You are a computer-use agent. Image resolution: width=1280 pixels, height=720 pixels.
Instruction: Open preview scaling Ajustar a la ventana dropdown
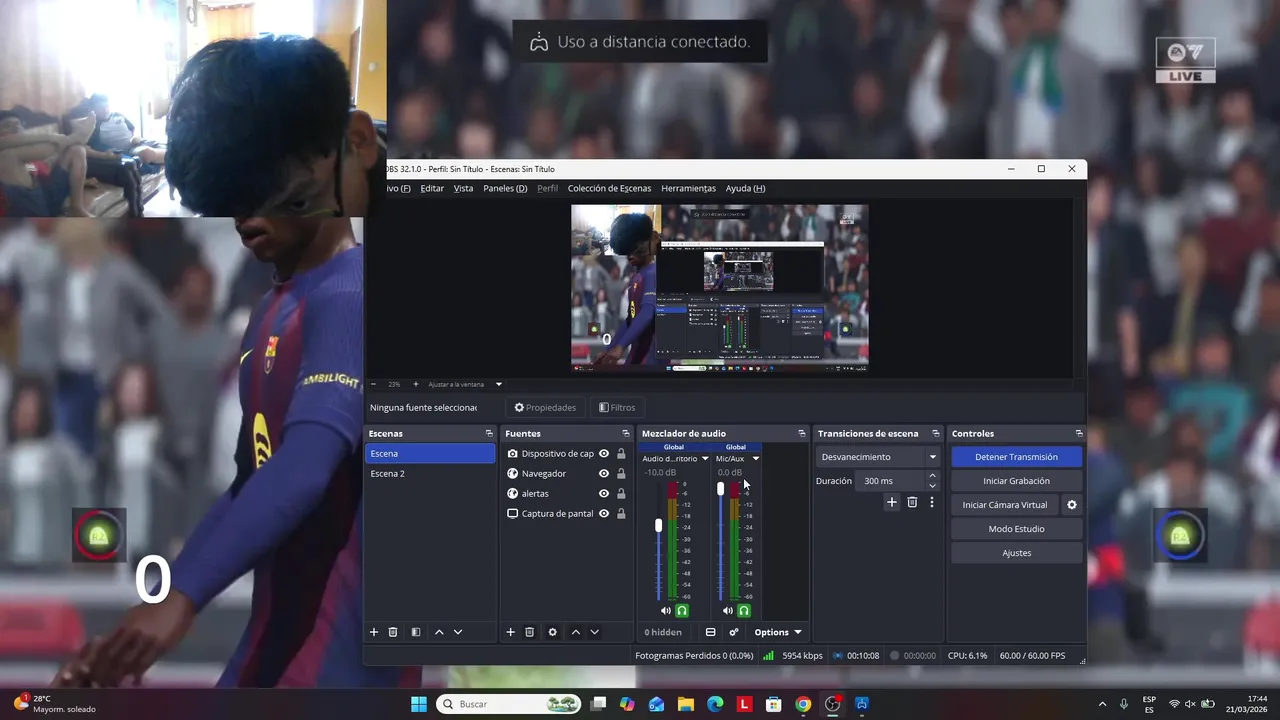pos(465,384)
